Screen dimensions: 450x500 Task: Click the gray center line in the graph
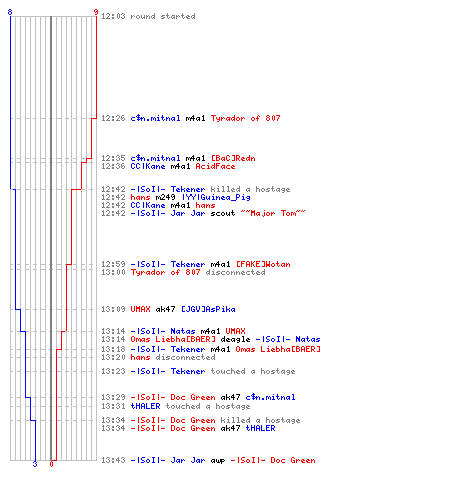(51, 238)
